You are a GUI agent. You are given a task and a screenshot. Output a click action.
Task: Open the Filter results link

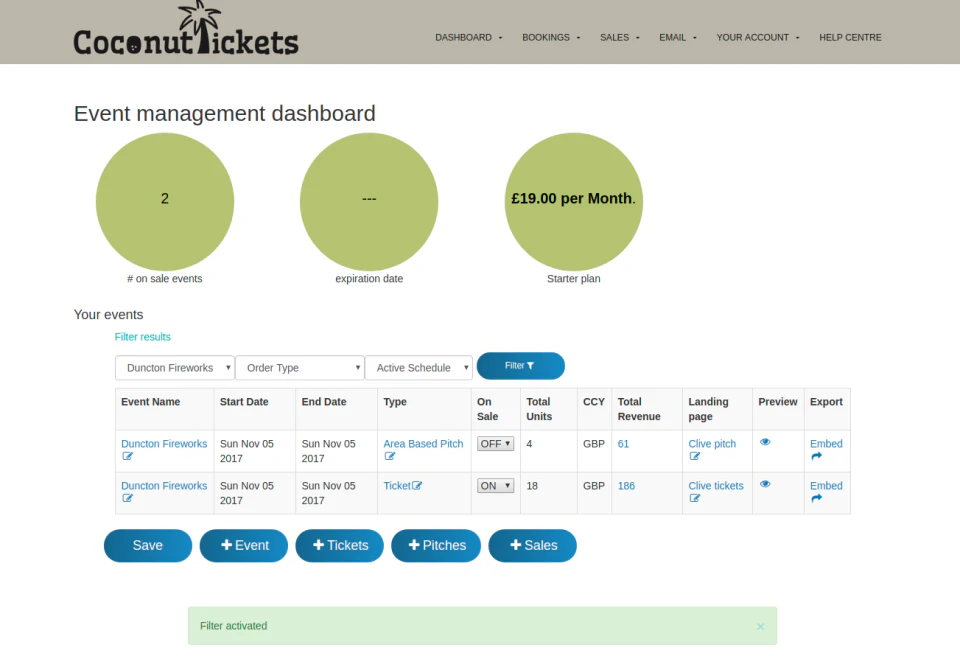(x=142, y=337)
